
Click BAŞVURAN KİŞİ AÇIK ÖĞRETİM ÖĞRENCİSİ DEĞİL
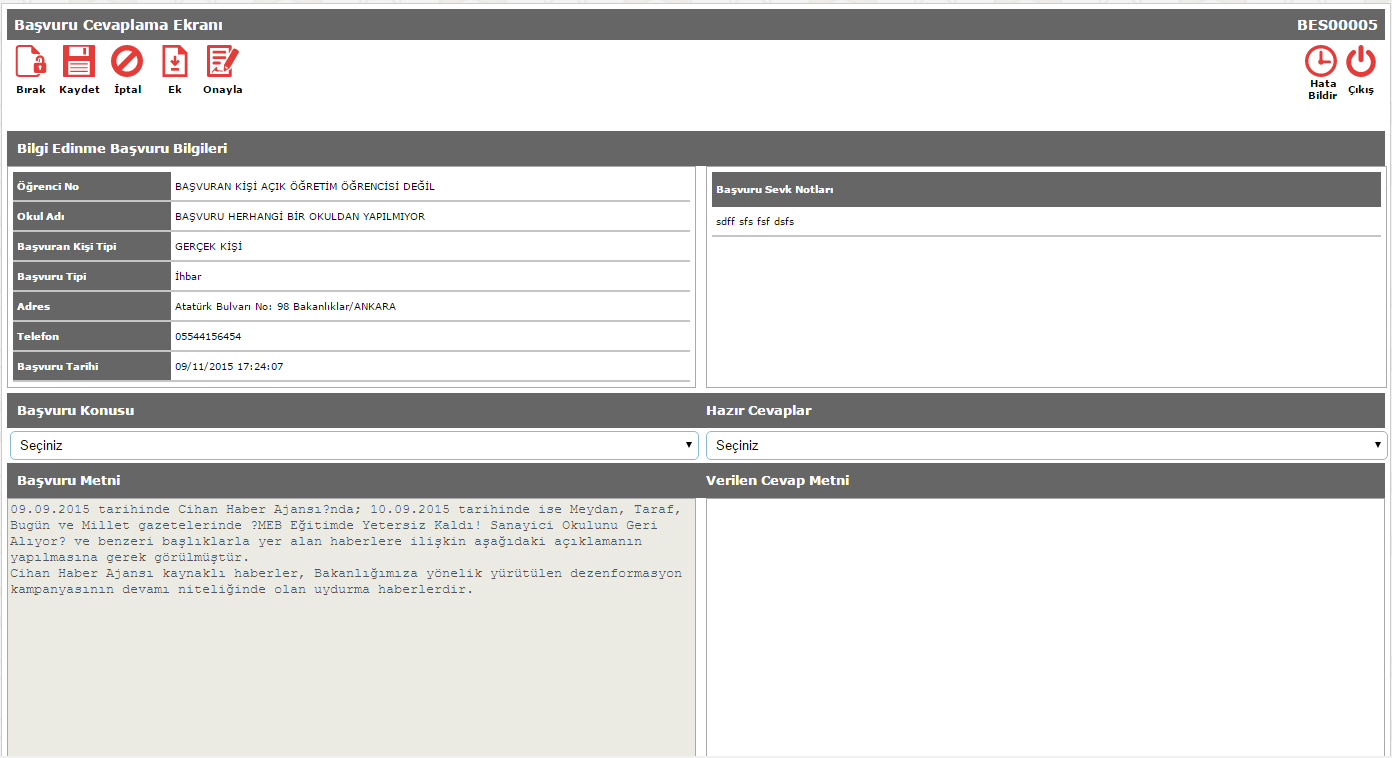(305, 187)
